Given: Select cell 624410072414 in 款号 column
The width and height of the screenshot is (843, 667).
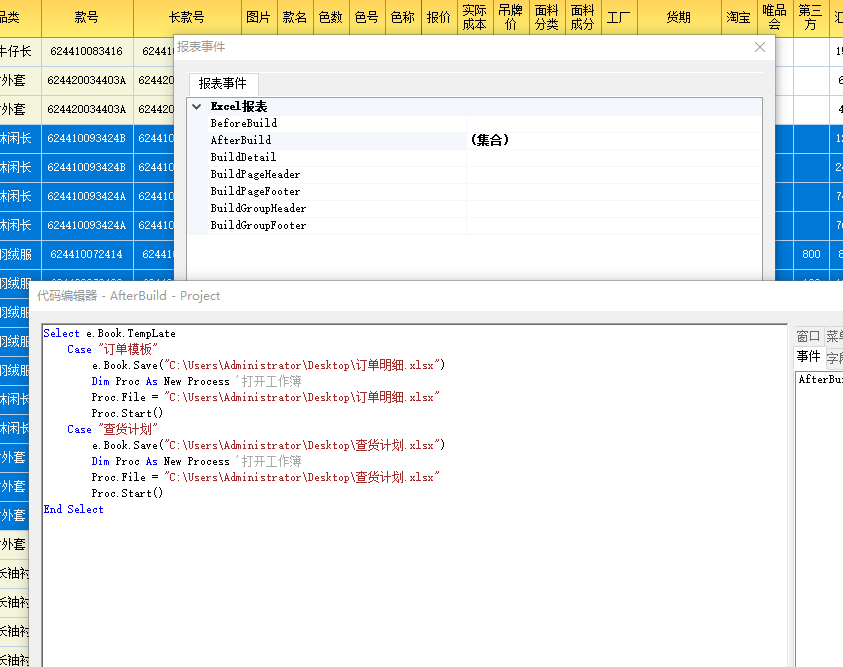Looking at the screenshot, I should 87,255.
